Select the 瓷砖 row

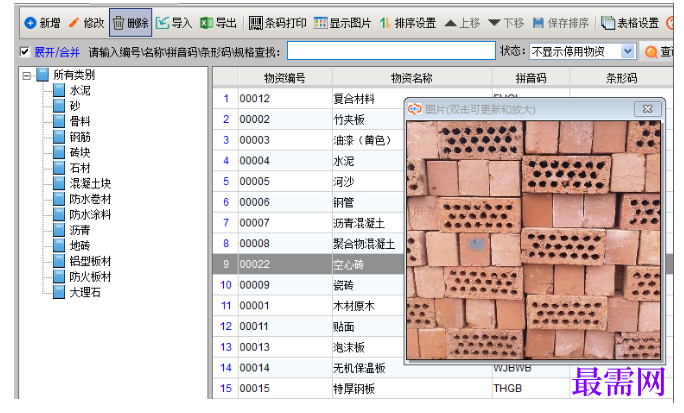[x=308, y=285]
